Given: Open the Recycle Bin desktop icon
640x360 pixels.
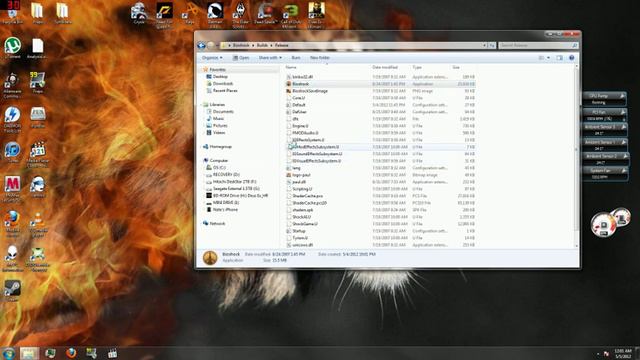Looking at the screenshot, I should click(13, 12).
